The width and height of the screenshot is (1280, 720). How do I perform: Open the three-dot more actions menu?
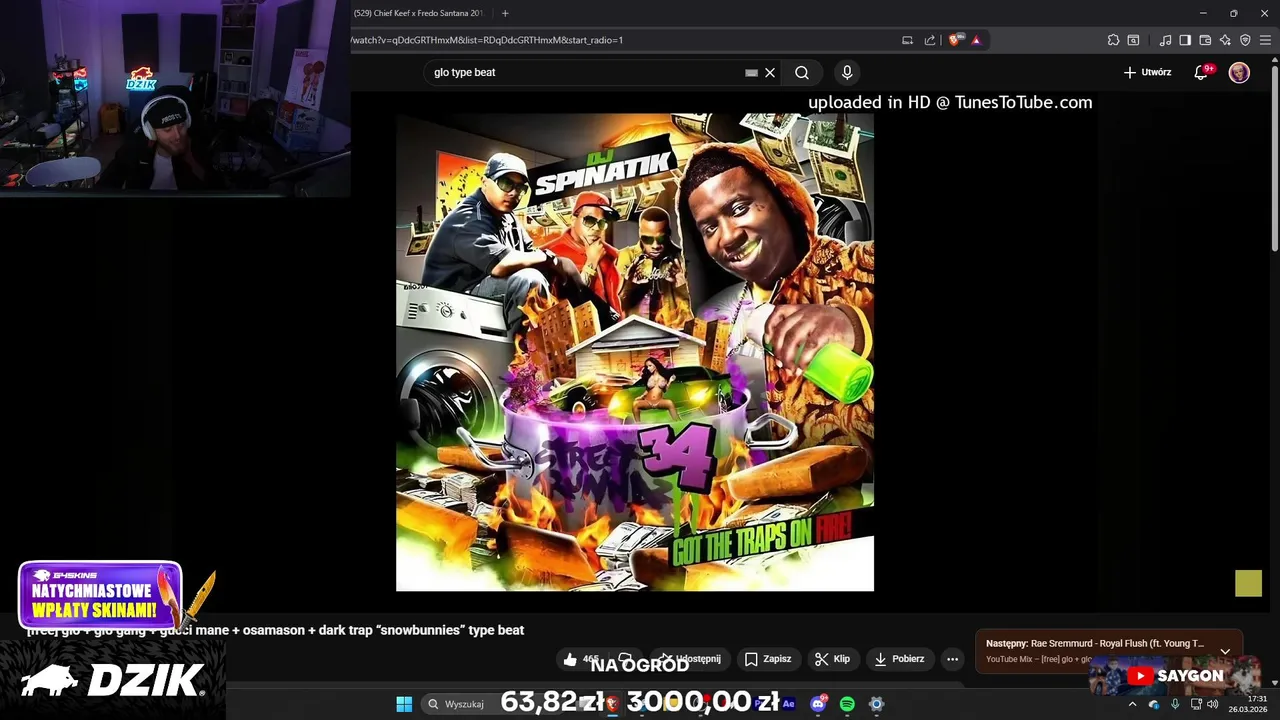[952, 659]
